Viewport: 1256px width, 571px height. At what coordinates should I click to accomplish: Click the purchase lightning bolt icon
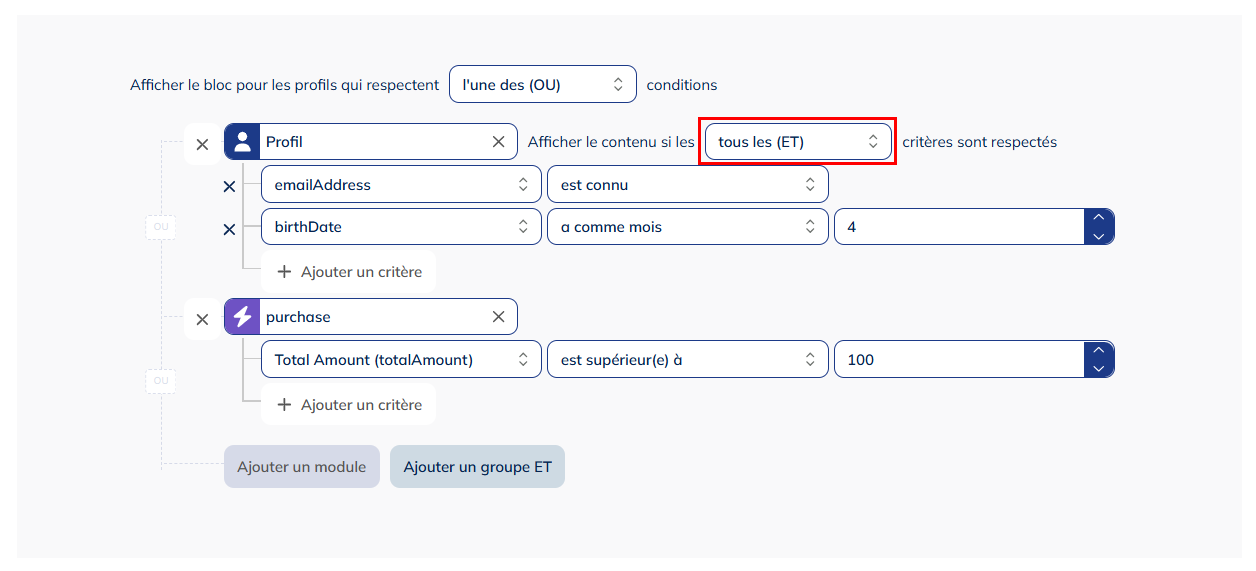[242, 317]
